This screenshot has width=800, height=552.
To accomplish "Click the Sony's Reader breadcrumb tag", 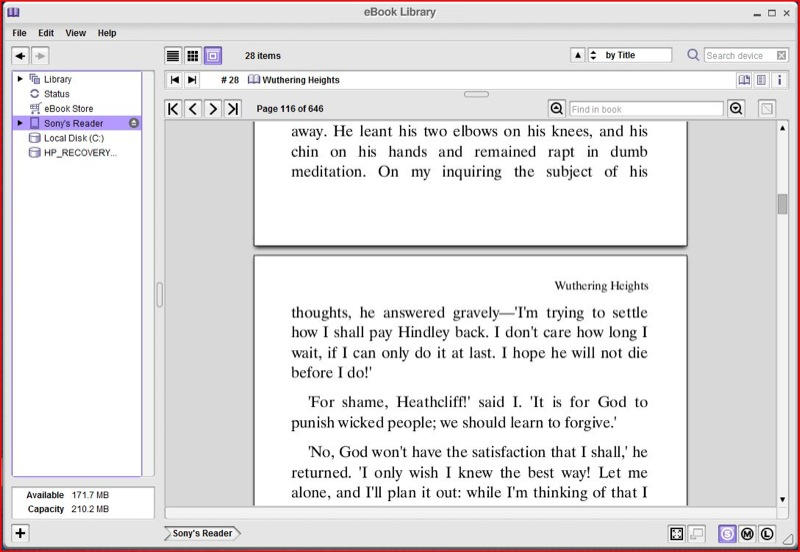I will [202, 533].
